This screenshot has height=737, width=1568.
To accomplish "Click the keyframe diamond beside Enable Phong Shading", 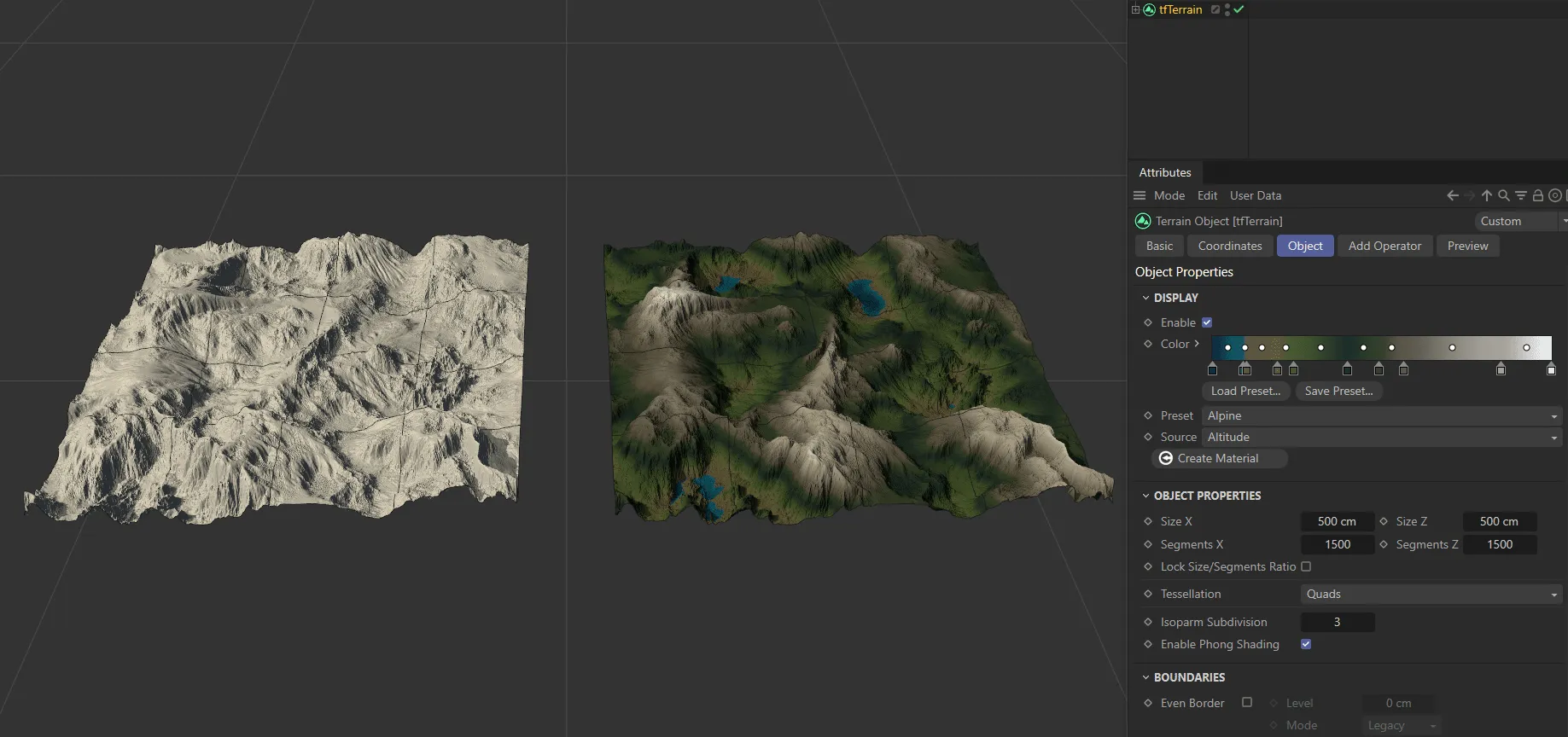I will click(x=1148, y=644).
